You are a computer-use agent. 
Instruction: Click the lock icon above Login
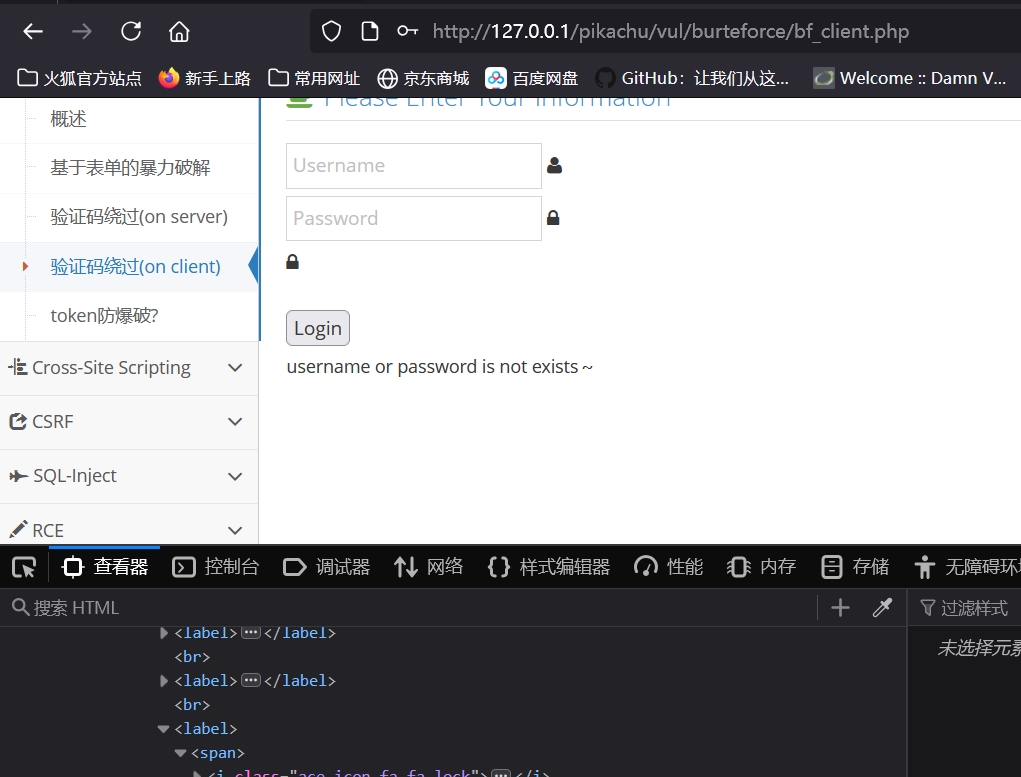tap(292, 262)
